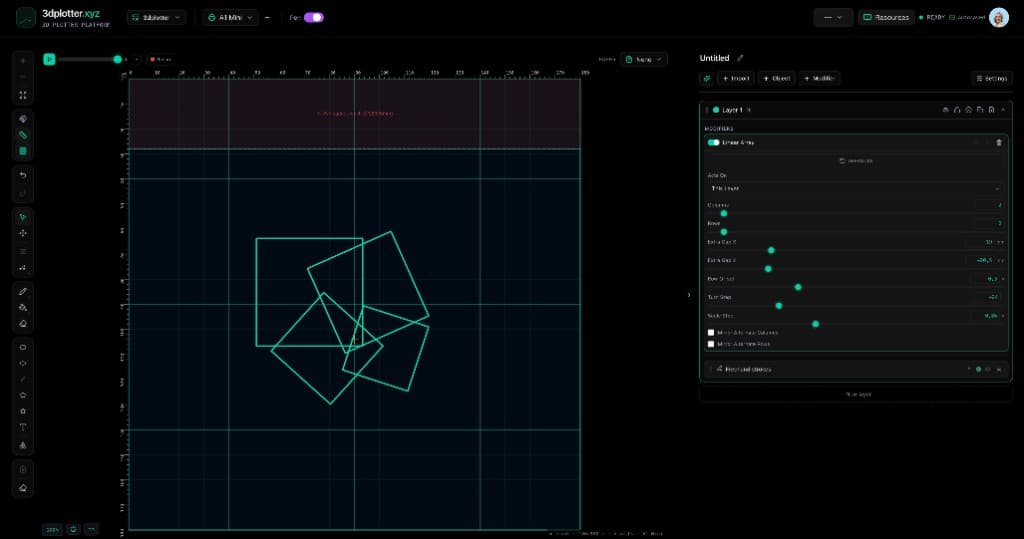Click the play button above the canvas

(x=49, y=59)
